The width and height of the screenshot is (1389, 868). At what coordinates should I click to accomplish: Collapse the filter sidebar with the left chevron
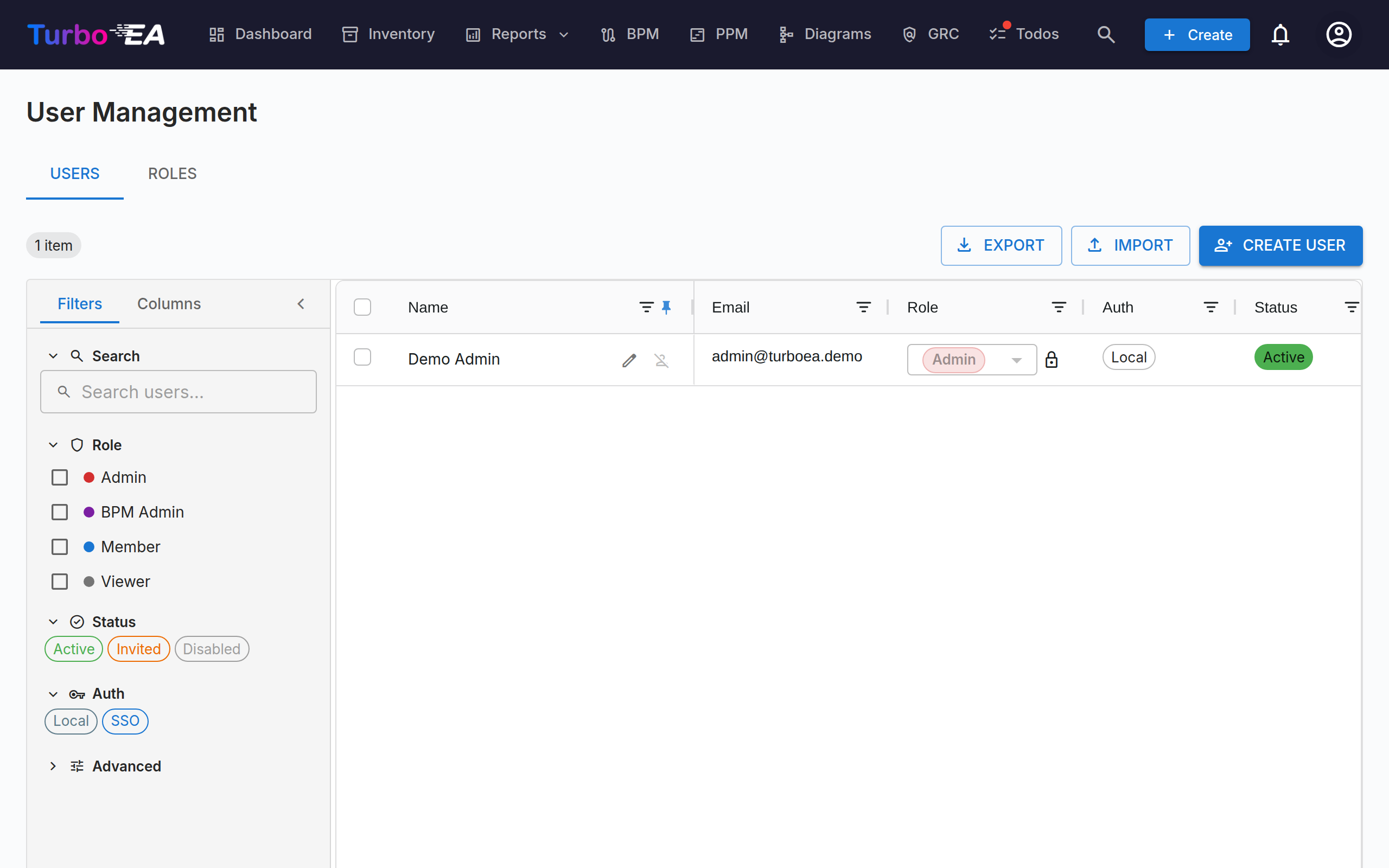coord(301,304)
